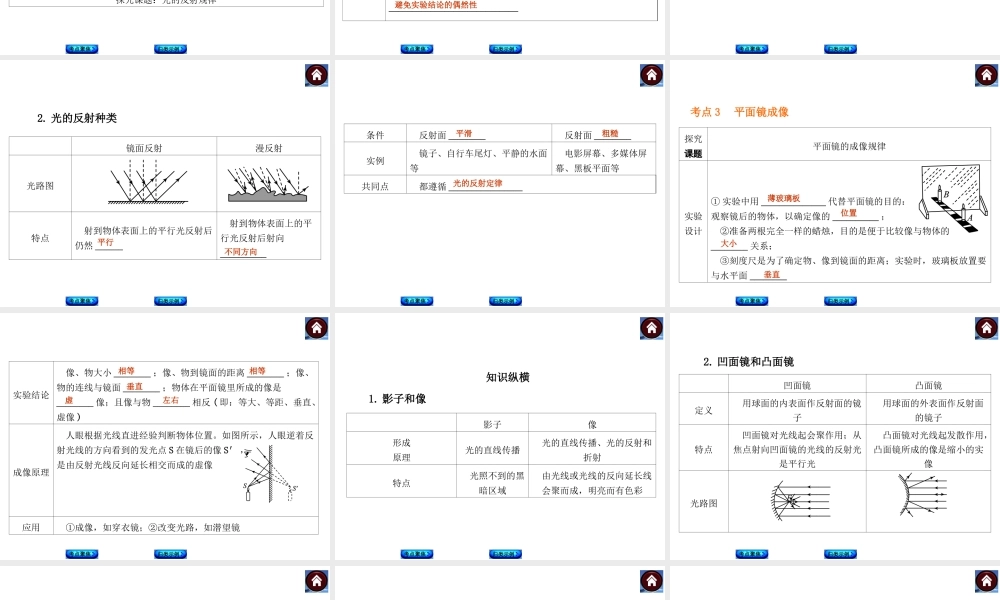
Task: Click right blue button on 平面镜成像 slide
Action: [x=840, y=301]
